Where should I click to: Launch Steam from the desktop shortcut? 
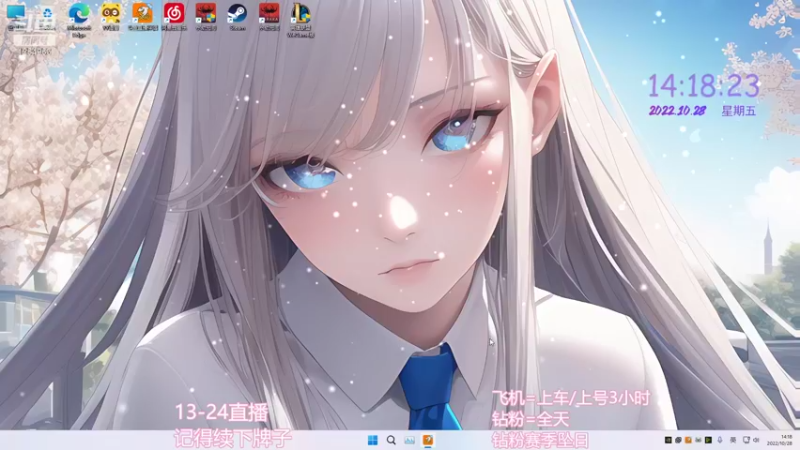[237, 17]
